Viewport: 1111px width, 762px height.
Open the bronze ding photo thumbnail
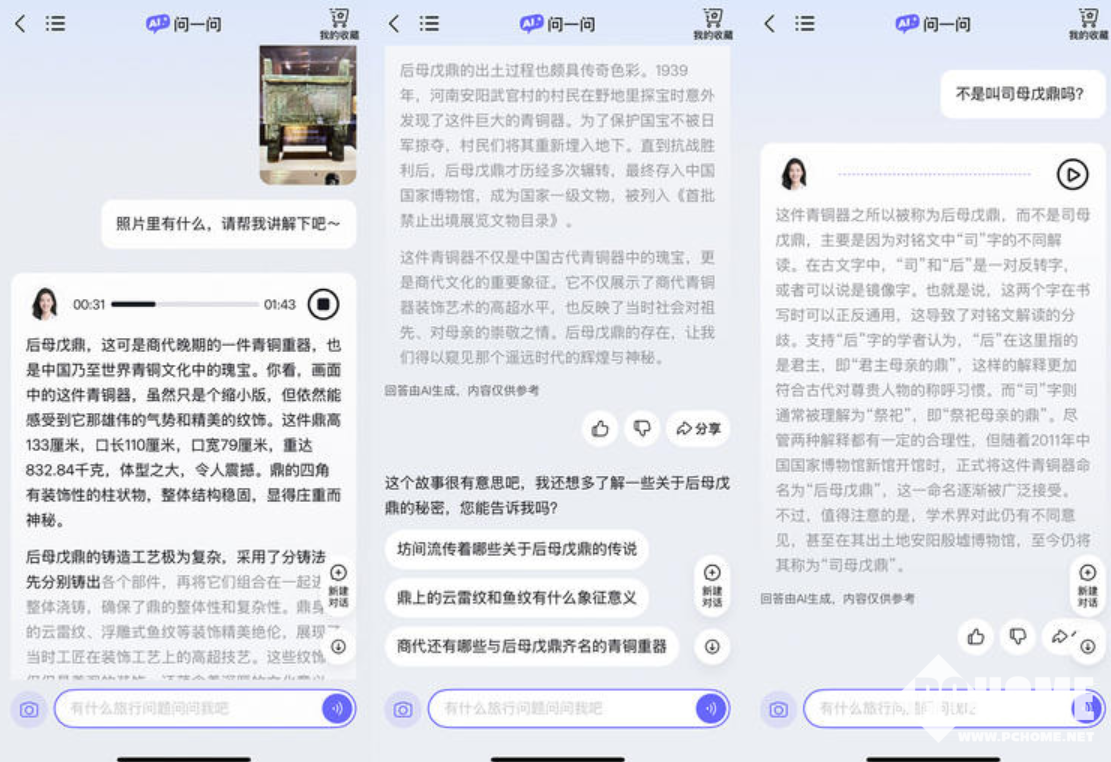point(307,114)
